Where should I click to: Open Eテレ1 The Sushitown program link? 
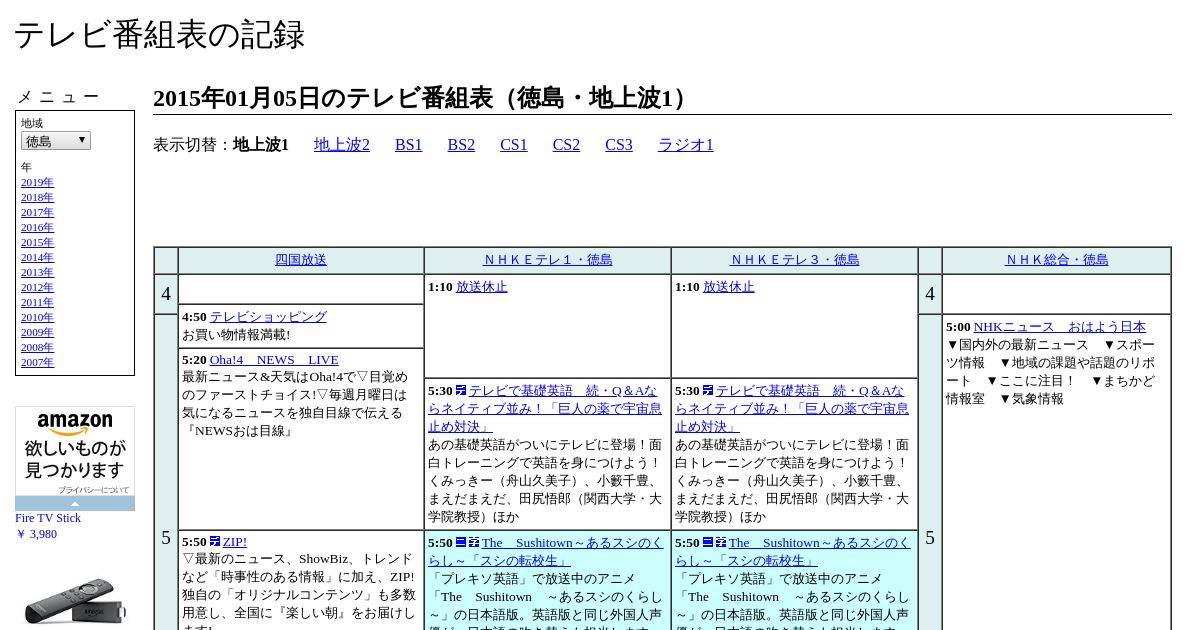click(546, 552)
